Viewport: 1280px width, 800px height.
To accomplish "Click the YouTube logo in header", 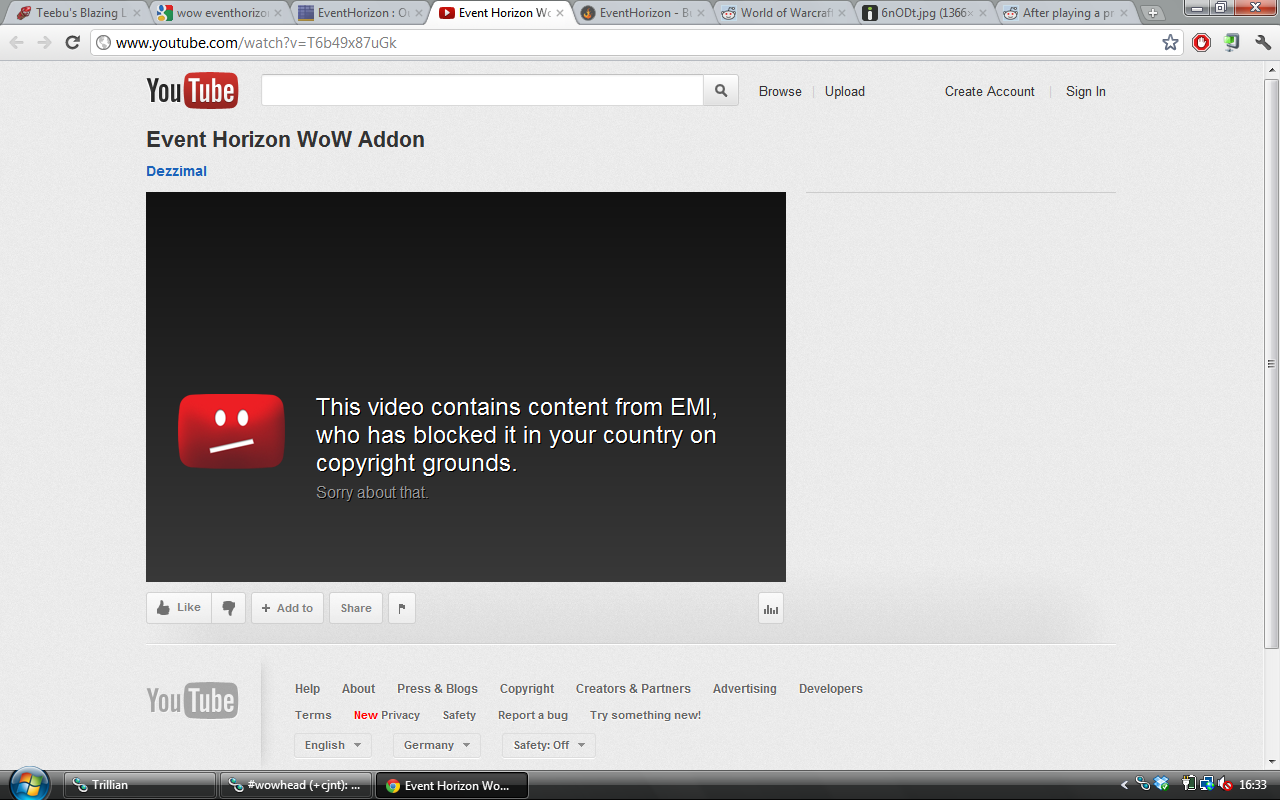I will (x=192, y=91).
